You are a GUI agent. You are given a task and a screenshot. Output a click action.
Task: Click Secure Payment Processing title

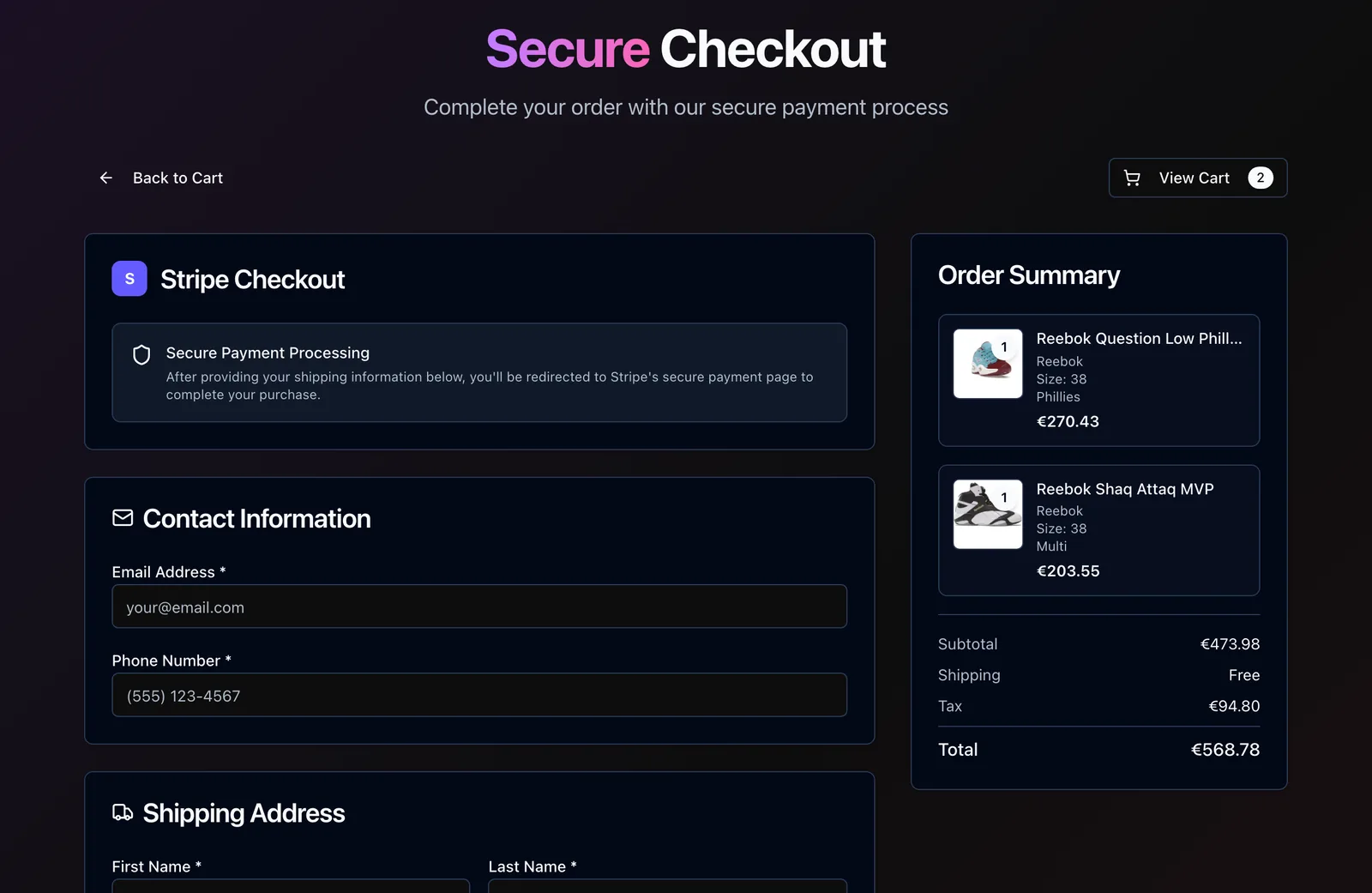268,353
